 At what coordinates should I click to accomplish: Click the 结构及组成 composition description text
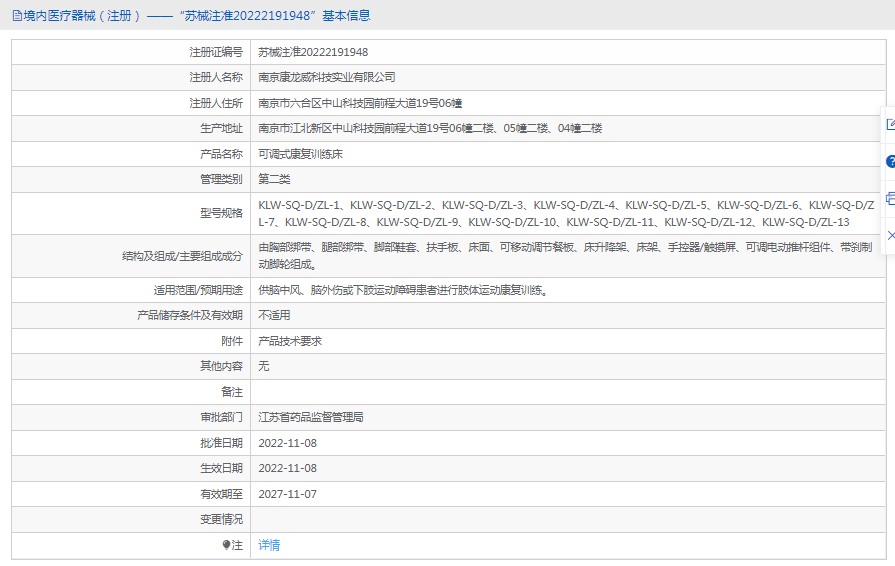[x=565, y=256]
